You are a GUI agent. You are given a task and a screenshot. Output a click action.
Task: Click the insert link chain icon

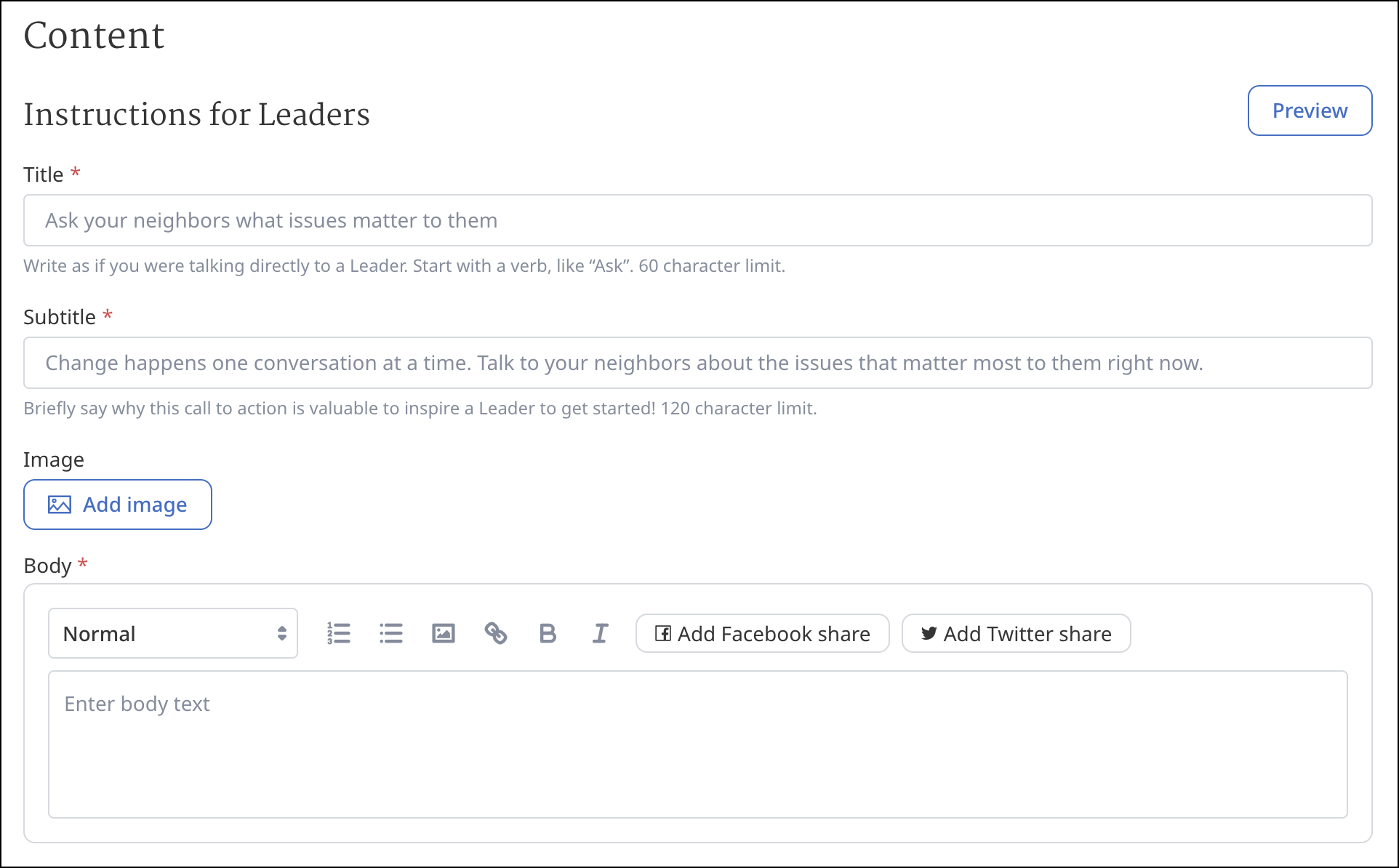click(x=496, y=633)
